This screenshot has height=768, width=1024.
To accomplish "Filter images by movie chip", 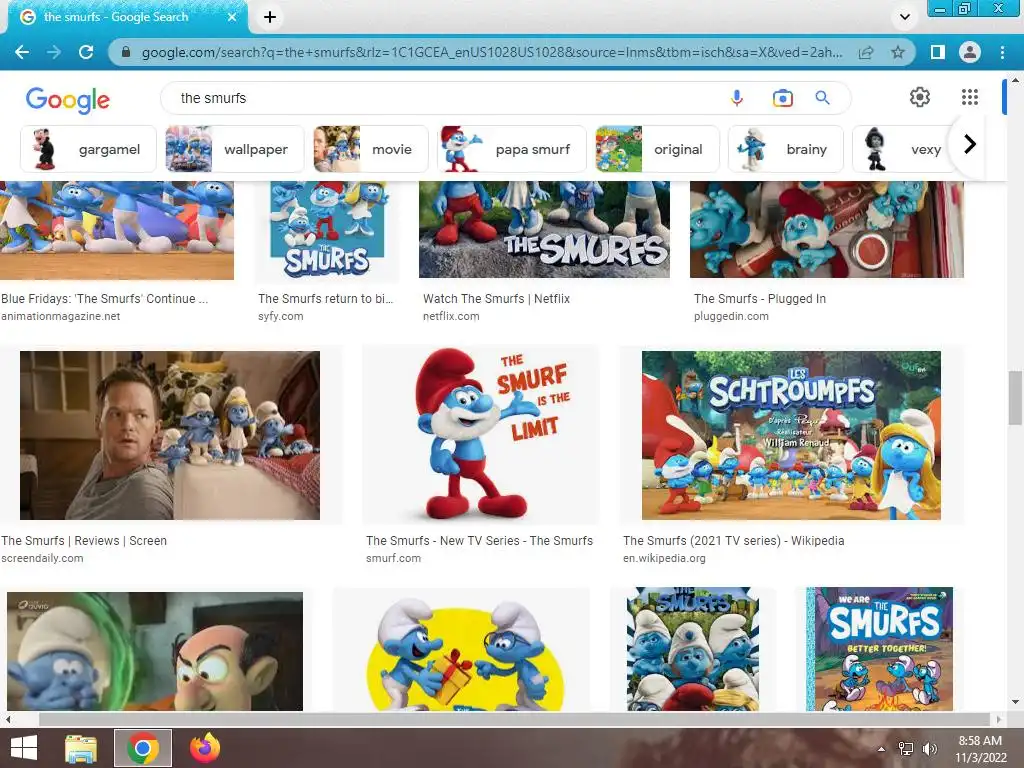I will pyautogui.click(x=370, y=149).
